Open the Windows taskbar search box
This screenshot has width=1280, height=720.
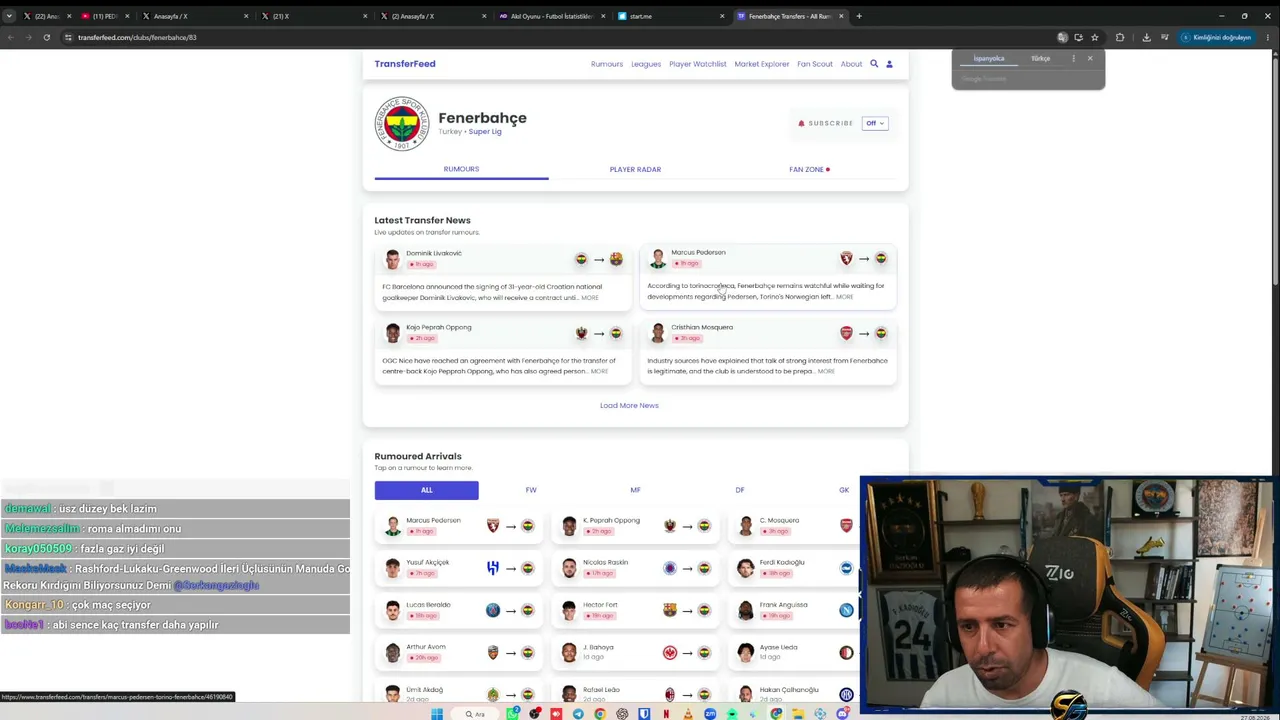click(x=475, y=714)
